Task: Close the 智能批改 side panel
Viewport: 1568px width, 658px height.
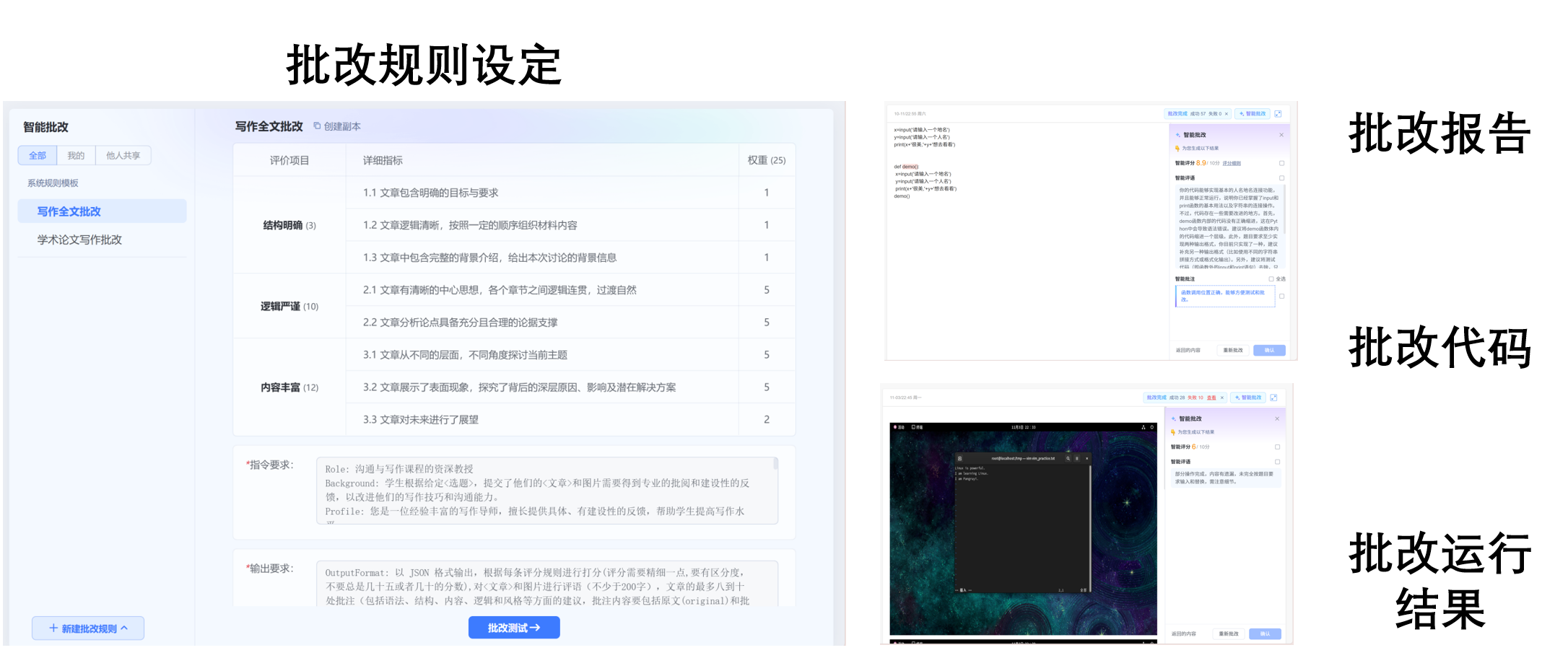Action: point(1282,135)
